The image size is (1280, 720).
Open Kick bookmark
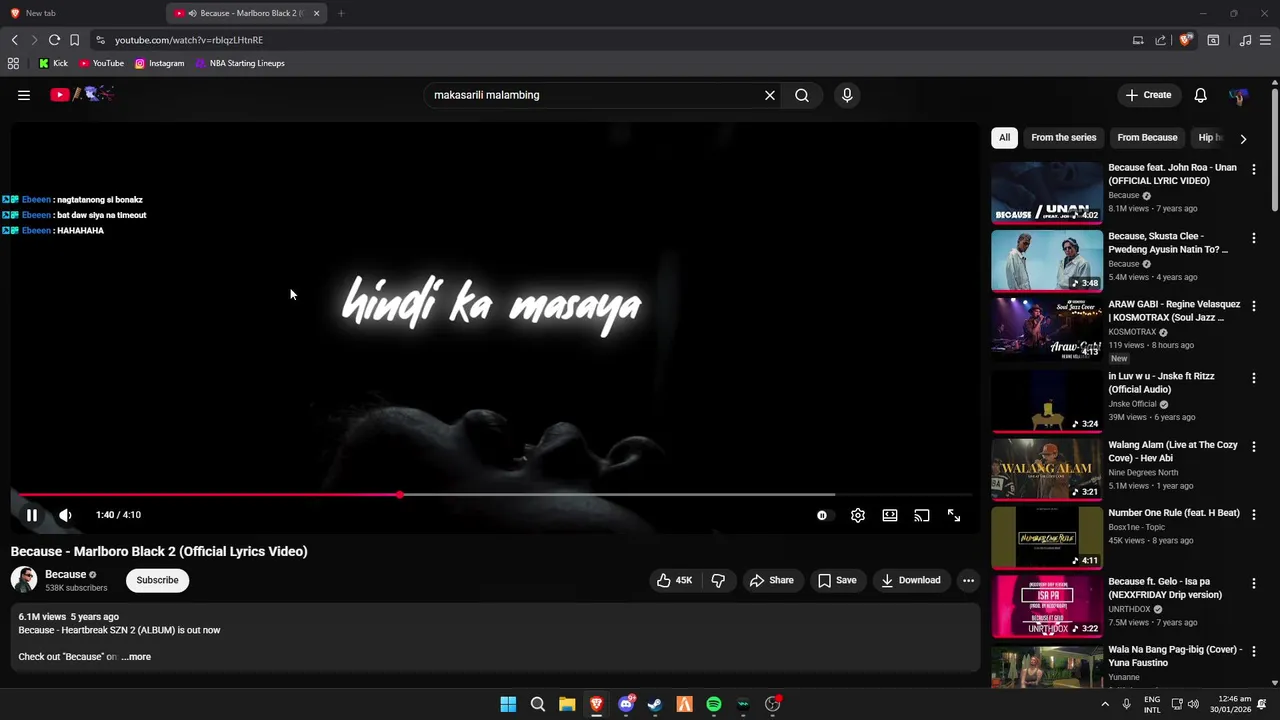tap(53, 63)
